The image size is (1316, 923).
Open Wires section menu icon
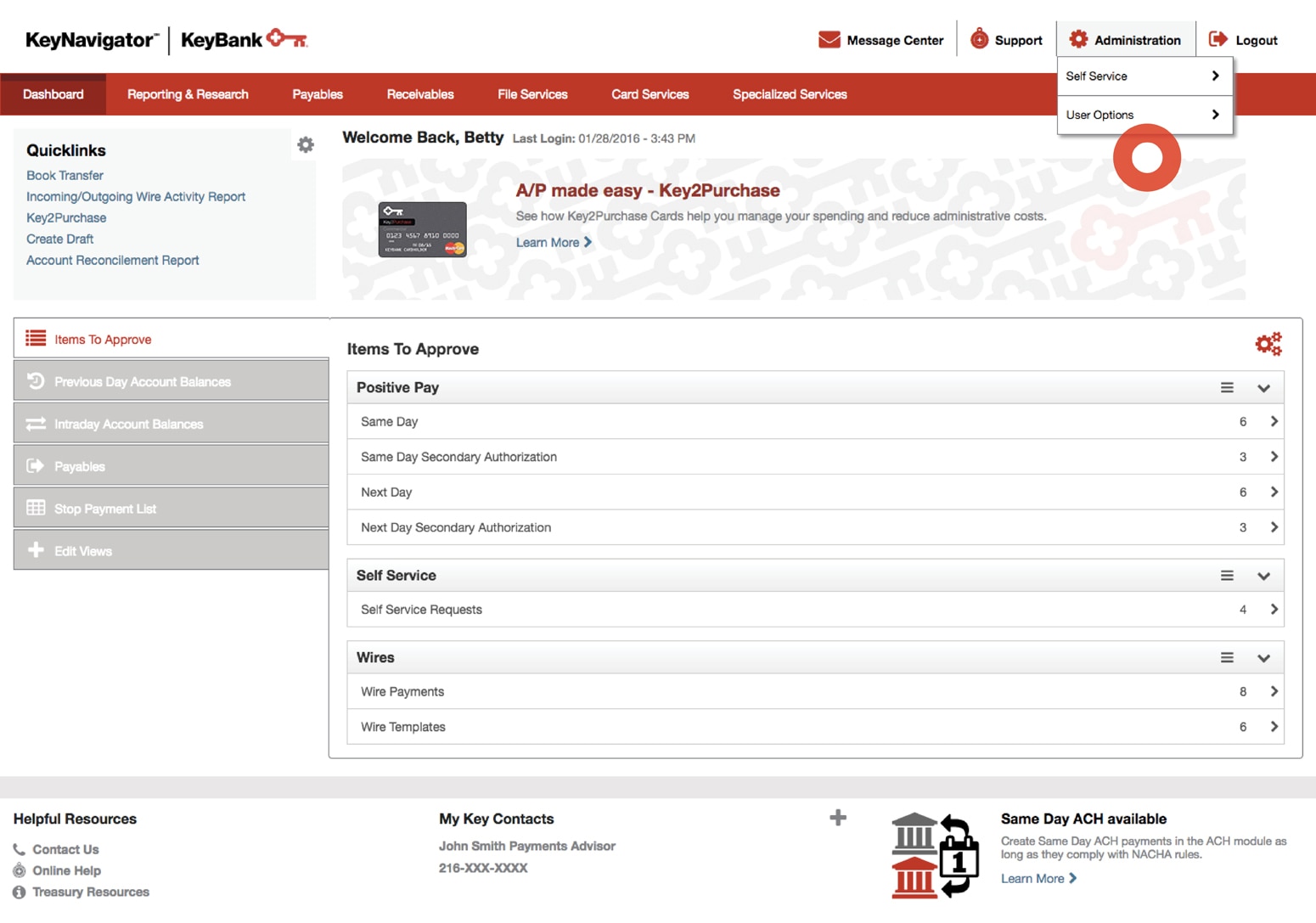click(1227, 658)
